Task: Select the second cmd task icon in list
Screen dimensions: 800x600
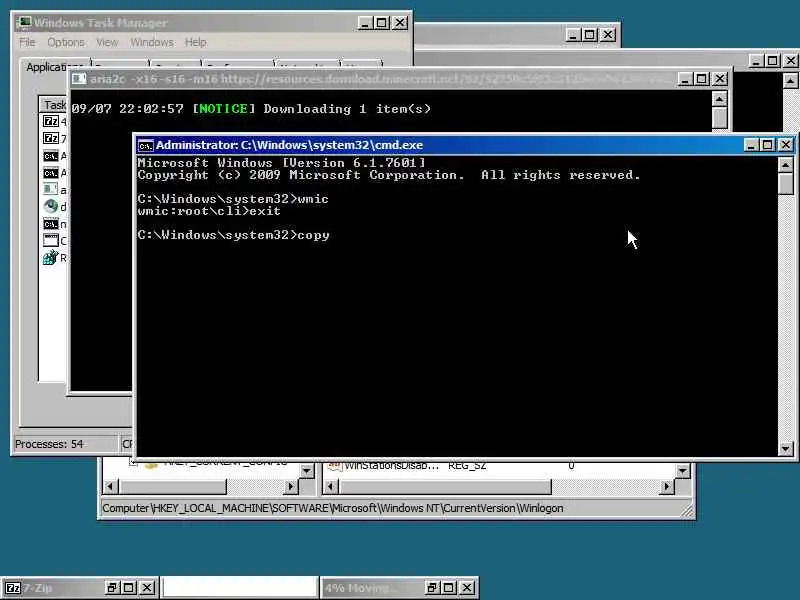Action: tap(51, 173)
